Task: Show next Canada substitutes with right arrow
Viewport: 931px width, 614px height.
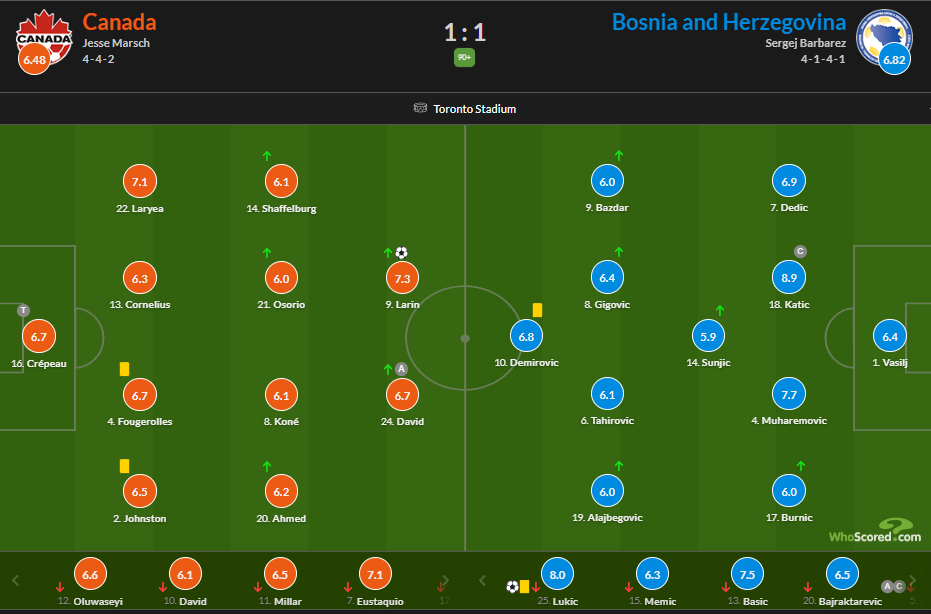Action: pyautogui.click(x=446, y=580)
